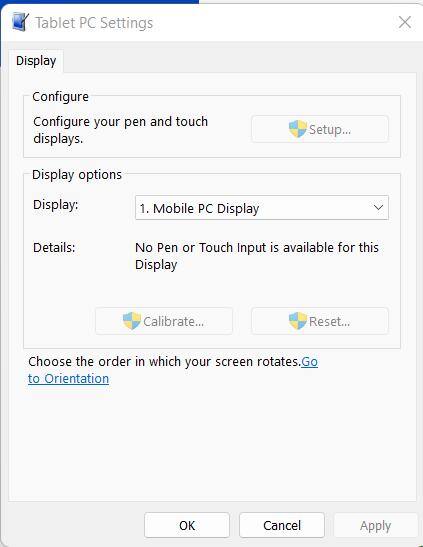The height and width of the screenshot is (547, 423).
Task: Click the 'Choose the order in which your screen rotates' text
Action: click(164, 362)
